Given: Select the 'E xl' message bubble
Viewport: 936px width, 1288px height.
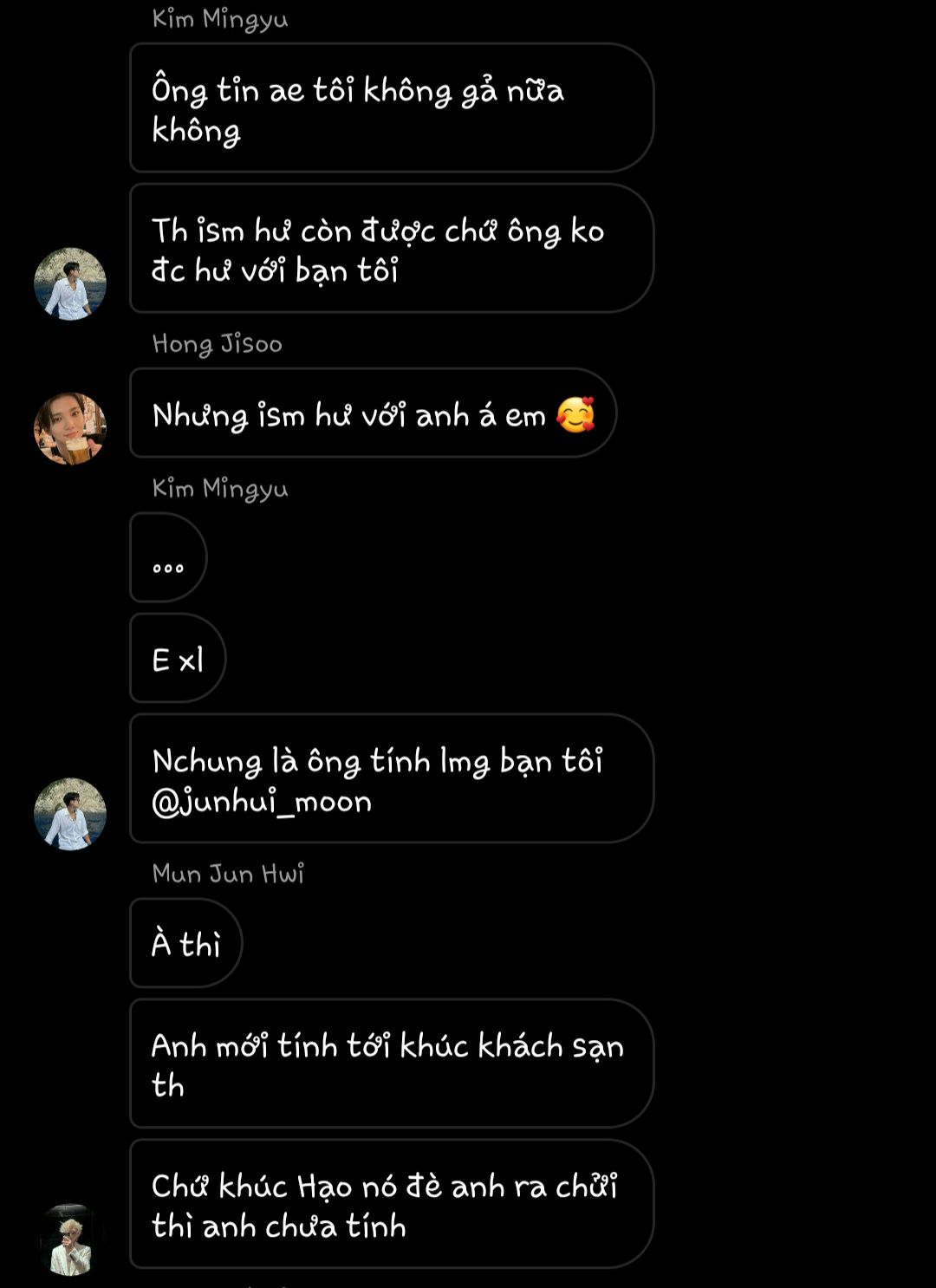Looking at the screenshot, I should 178,658.
